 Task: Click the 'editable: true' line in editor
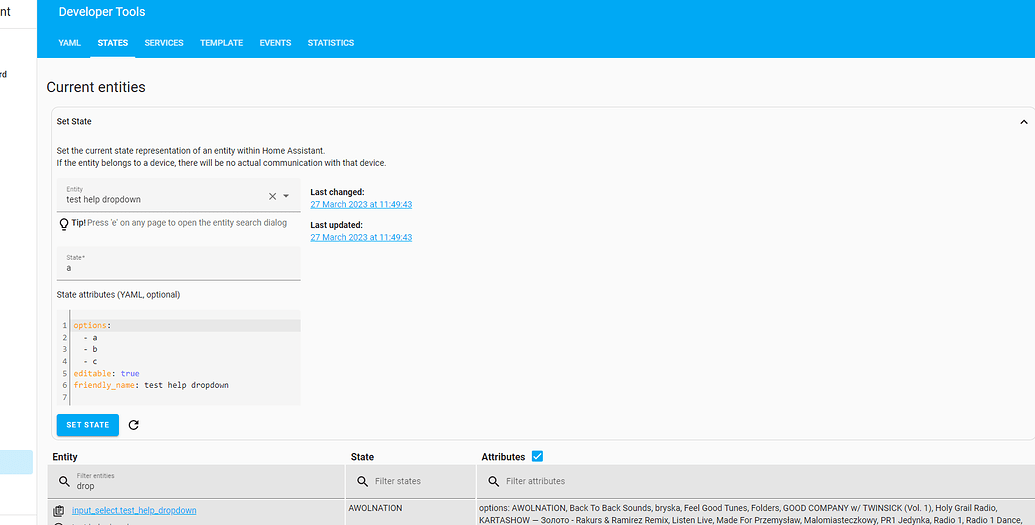pyautogui.click(x=106, y=373)
